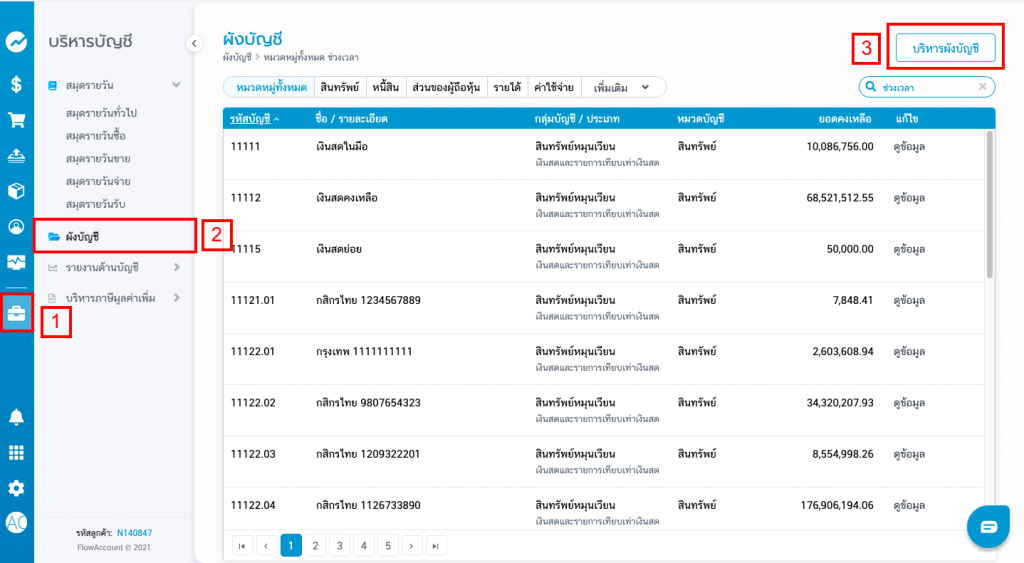
Task: Select the หนี้สิน category tab
Action: [x=384, y=87]
